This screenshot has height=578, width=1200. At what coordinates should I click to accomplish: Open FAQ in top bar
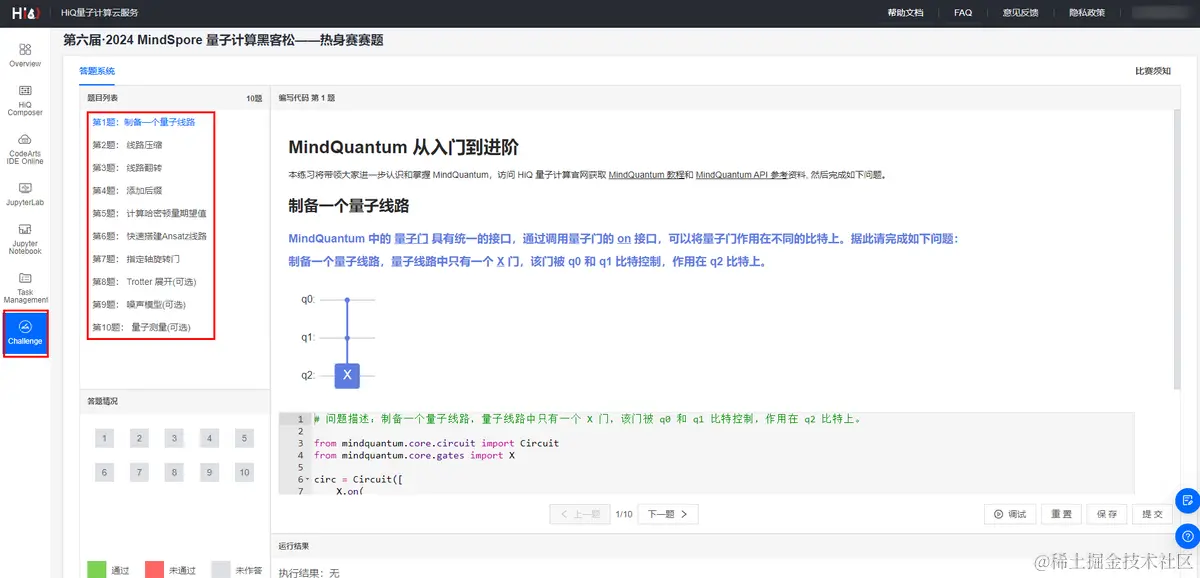[x=963, y=13]
